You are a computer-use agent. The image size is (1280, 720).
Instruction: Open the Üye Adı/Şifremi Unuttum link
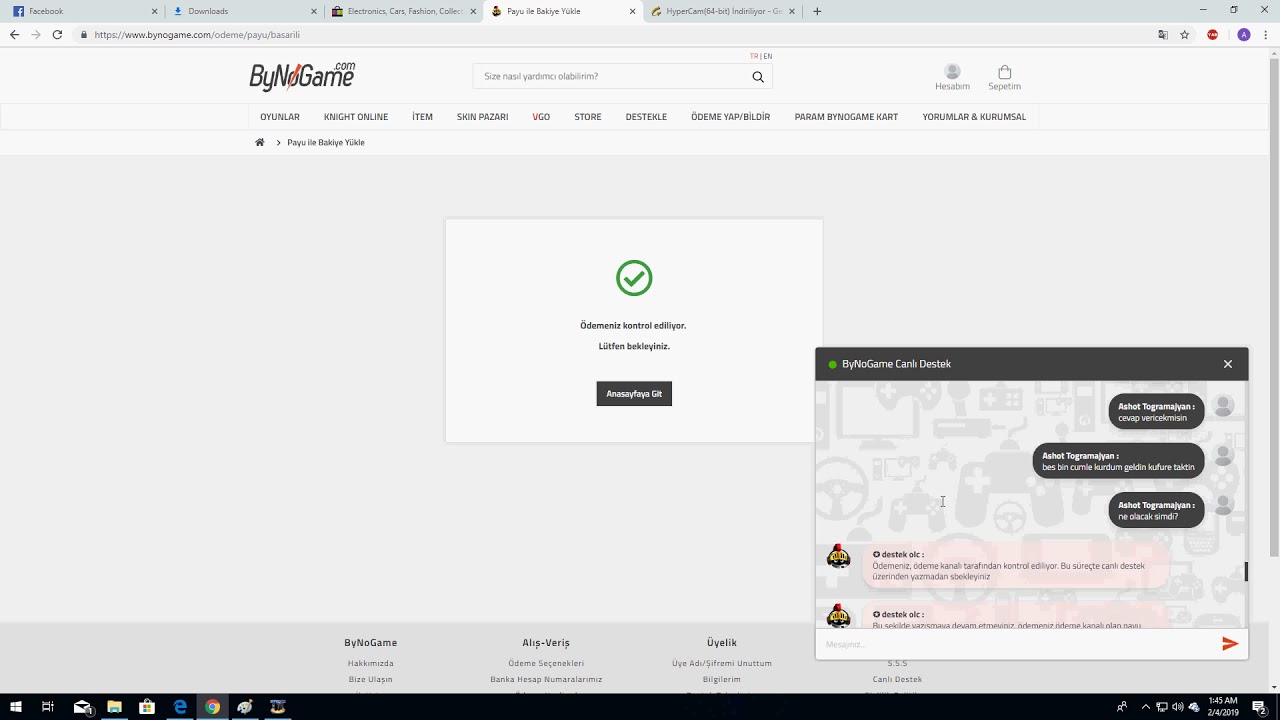722,663
